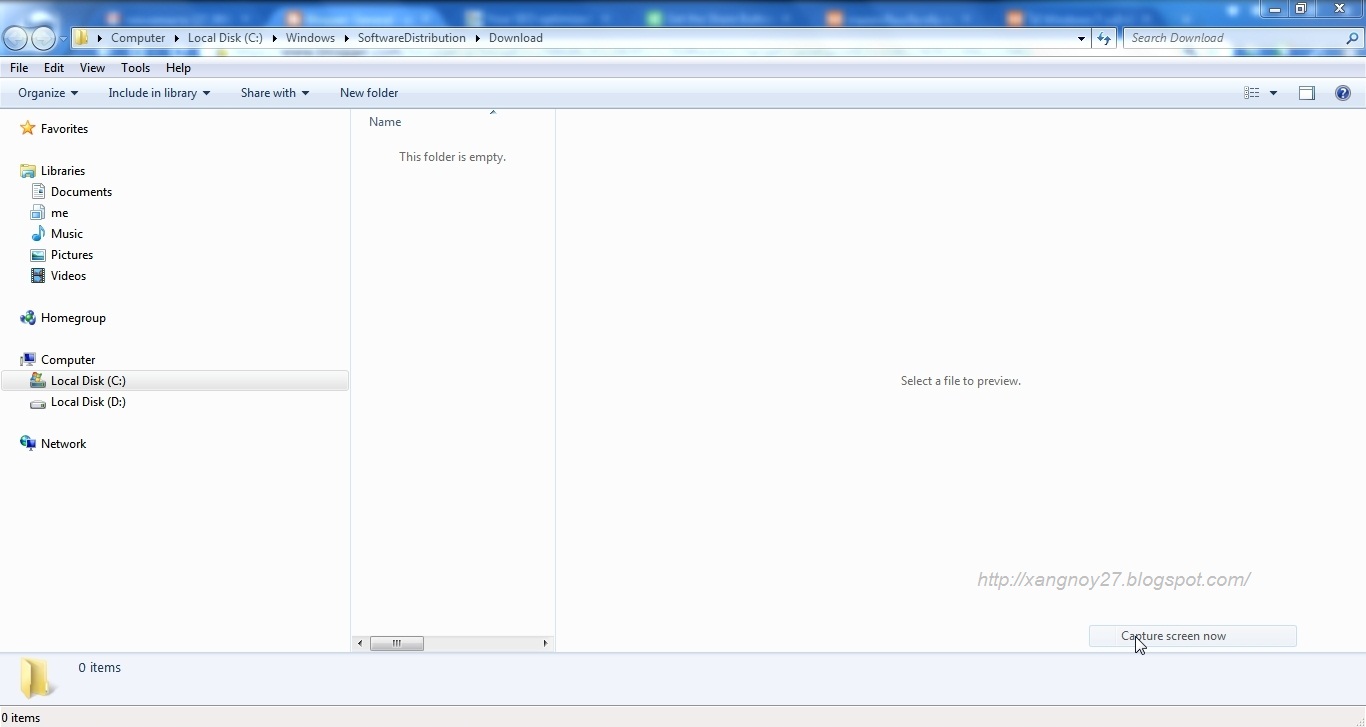The width and height of the screenshot is (1366, 727).
Task: Open the Edit menu
Action: click(x=54, y=68)
